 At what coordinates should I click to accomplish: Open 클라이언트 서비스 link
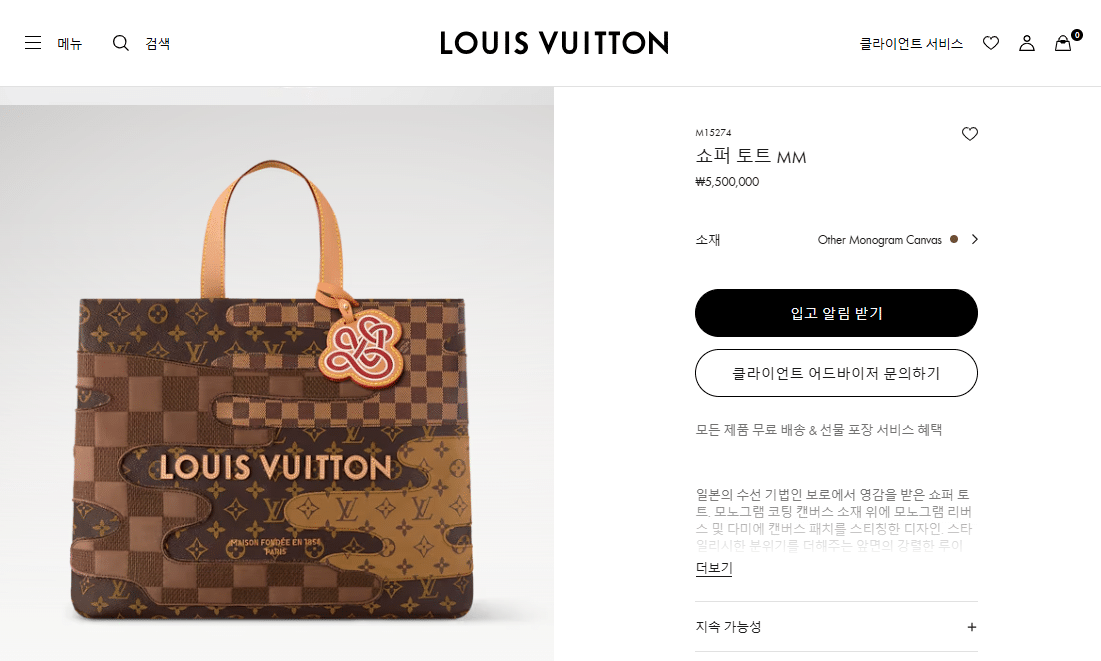(911, 44)
